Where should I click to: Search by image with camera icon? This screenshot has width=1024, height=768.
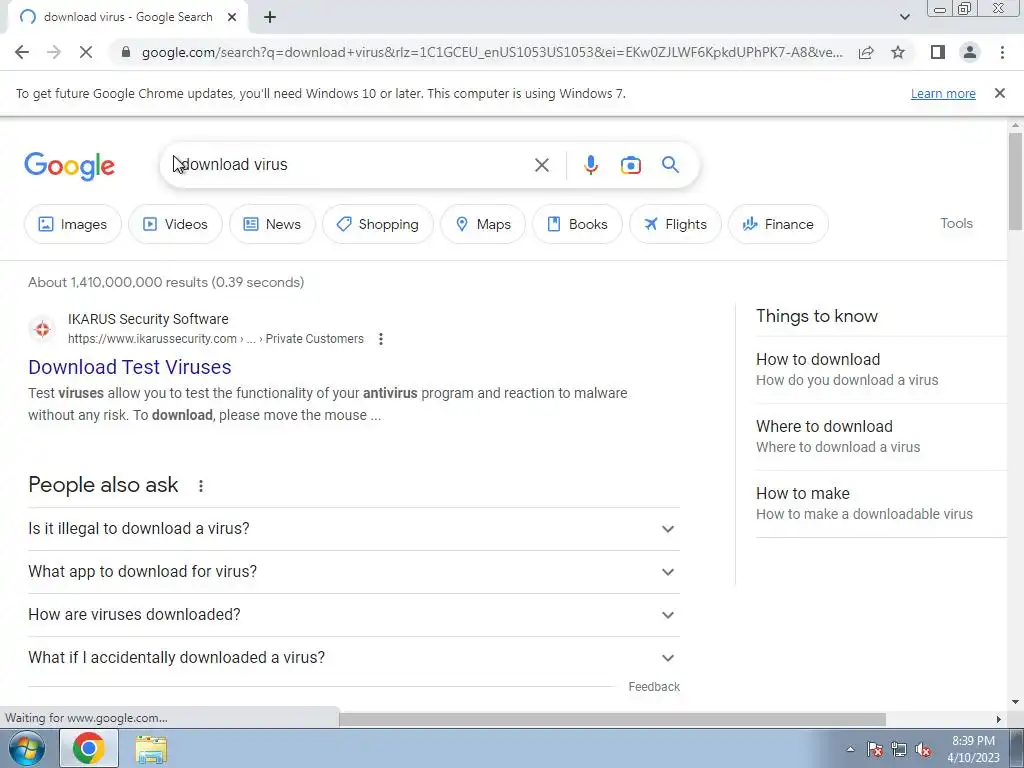coord(630,165)
